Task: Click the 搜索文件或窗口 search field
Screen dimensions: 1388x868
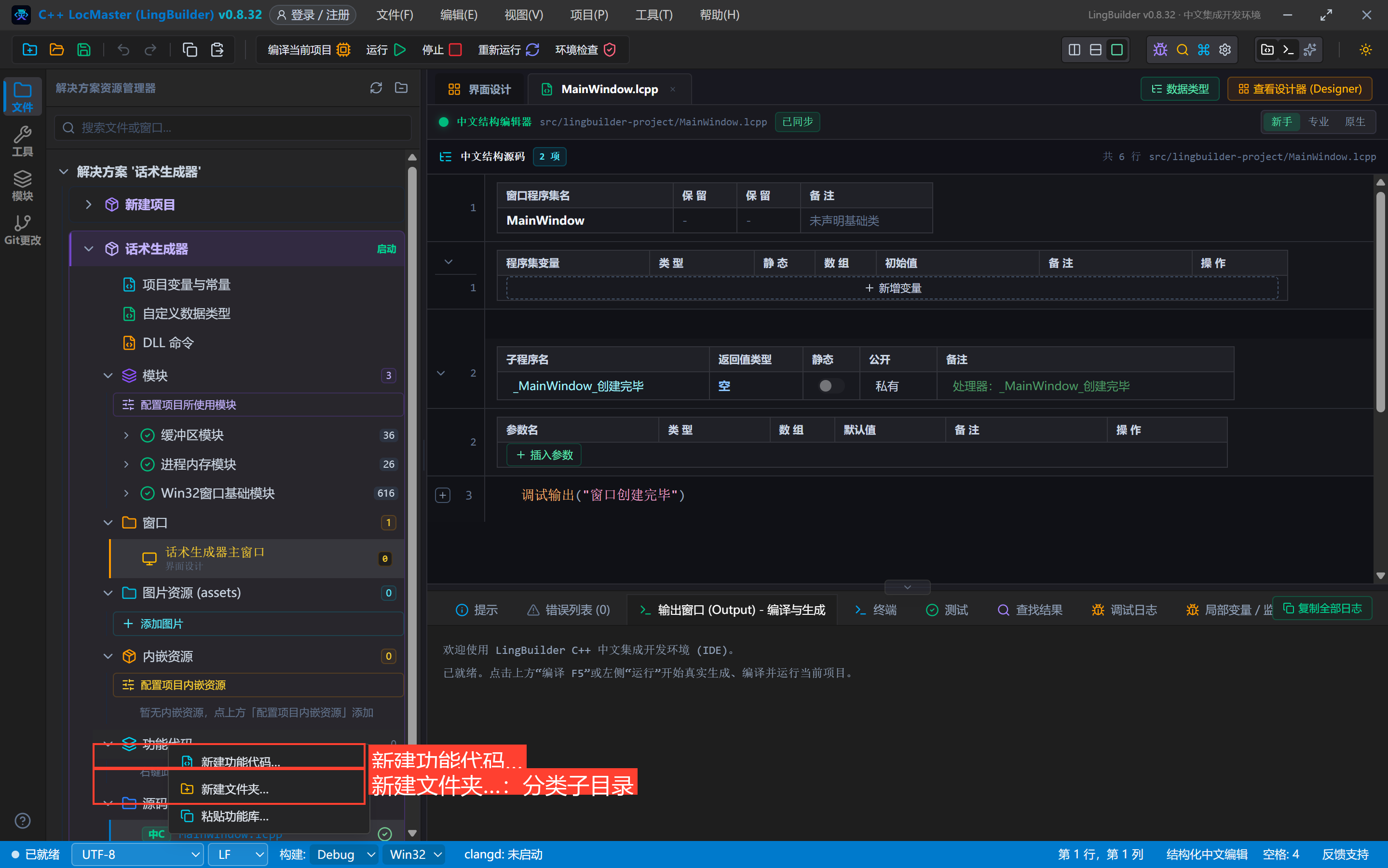Action: click(233, 127)
